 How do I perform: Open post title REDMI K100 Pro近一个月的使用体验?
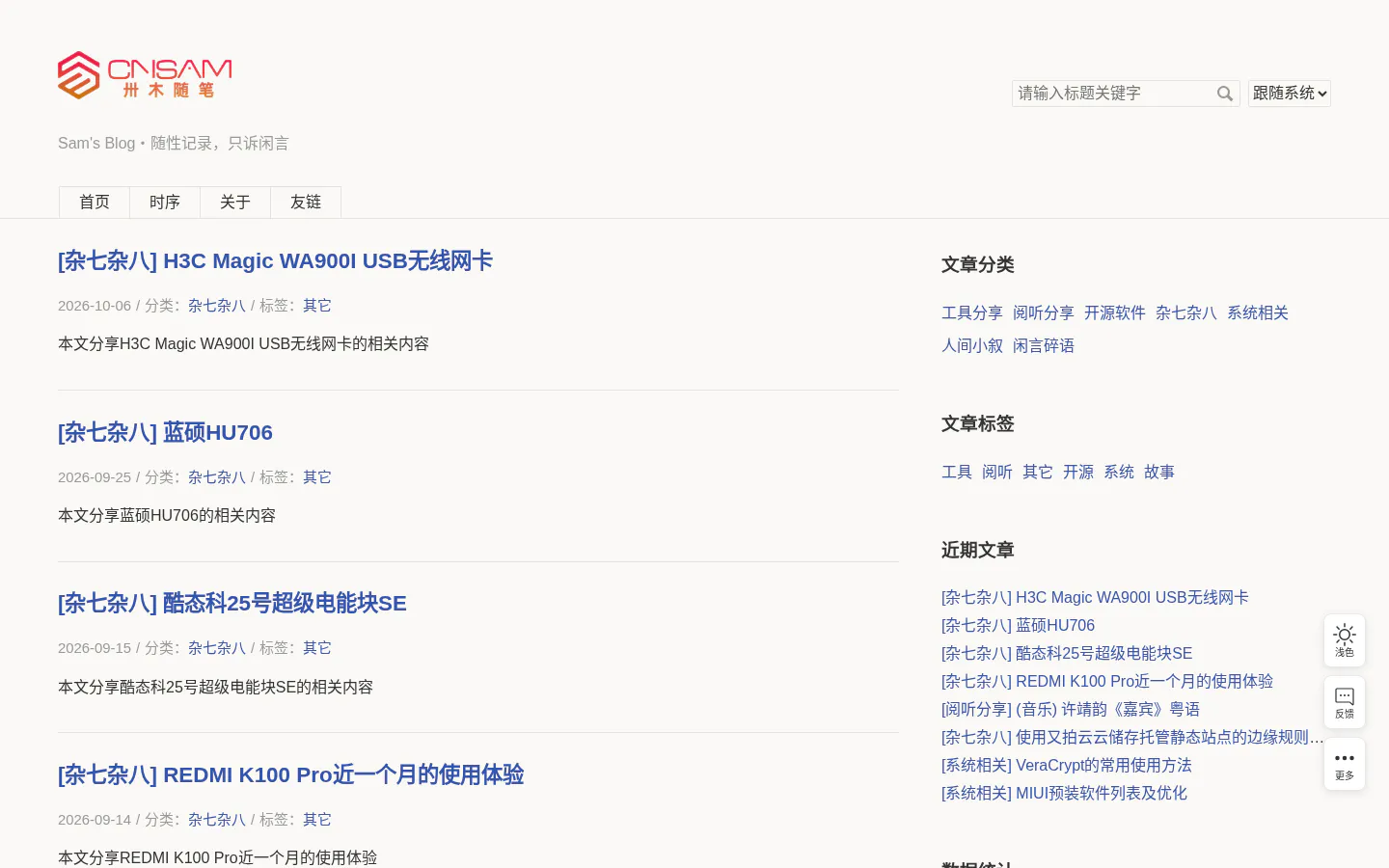point(290,775)
